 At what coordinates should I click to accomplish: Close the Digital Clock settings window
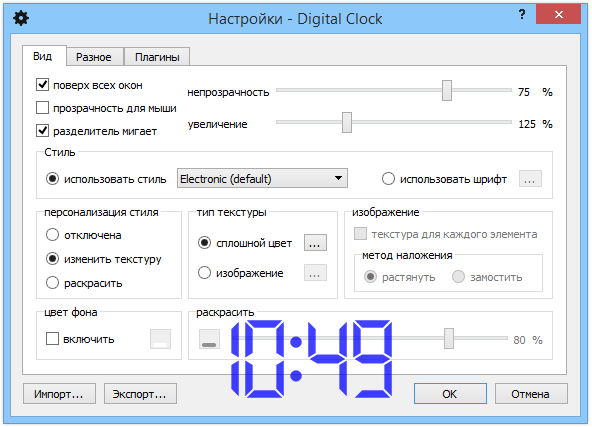558,15
